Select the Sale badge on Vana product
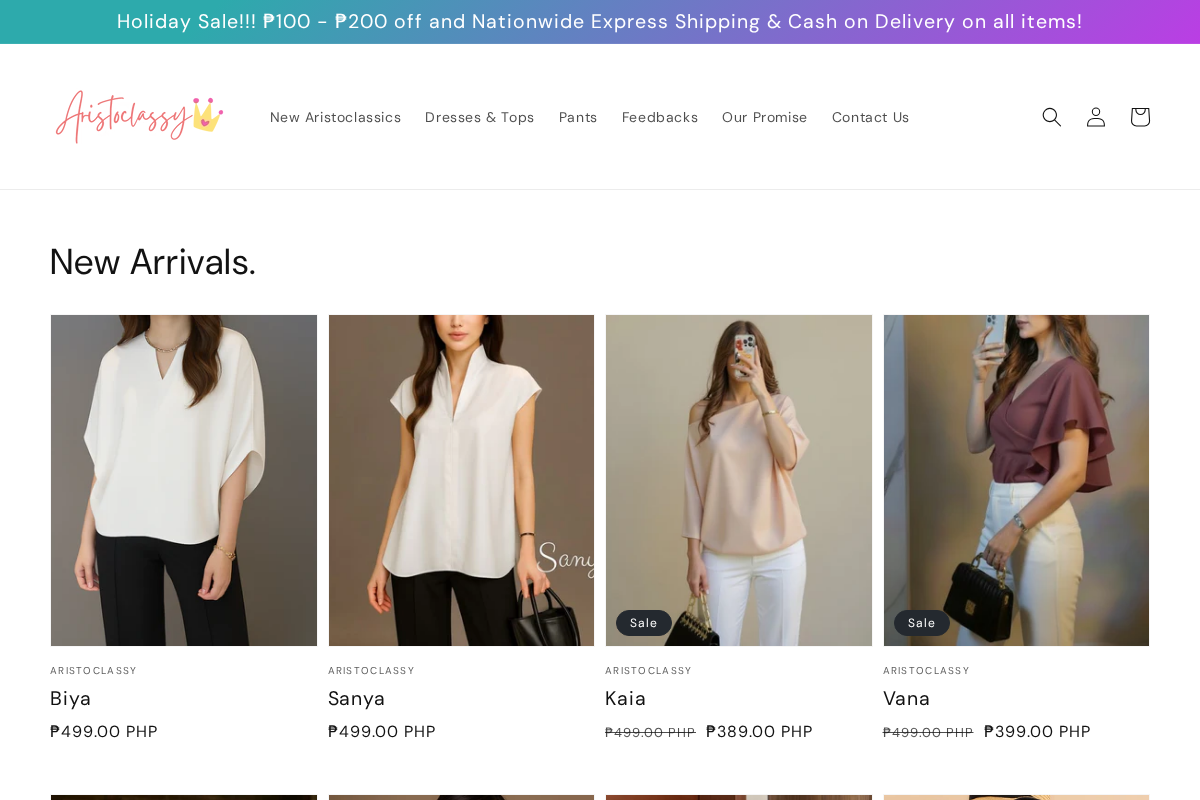 point(921,622)
